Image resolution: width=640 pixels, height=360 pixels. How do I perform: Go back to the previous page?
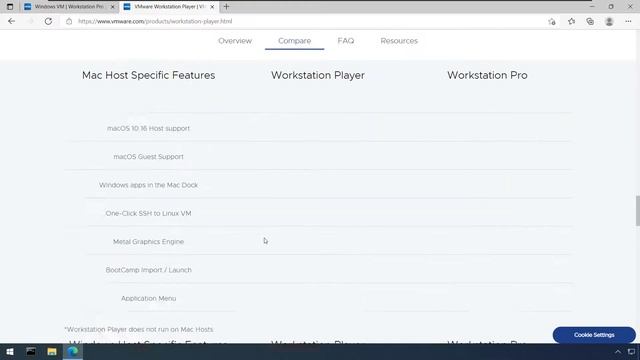(11, 21)
